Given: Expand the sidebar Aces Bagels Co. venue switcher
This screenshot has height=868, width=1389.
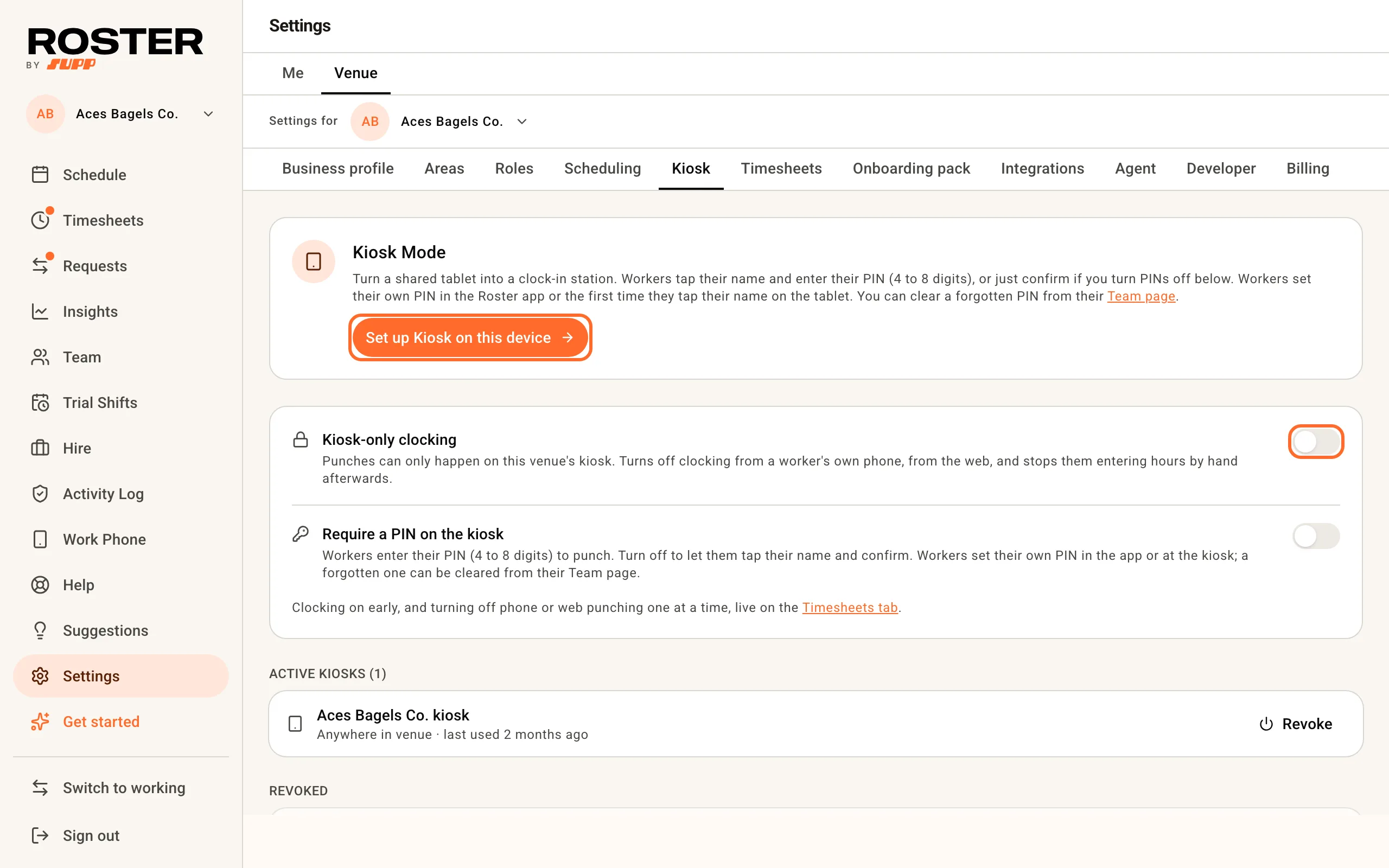Looking at the screenshot, I should (x=121, y=114).
